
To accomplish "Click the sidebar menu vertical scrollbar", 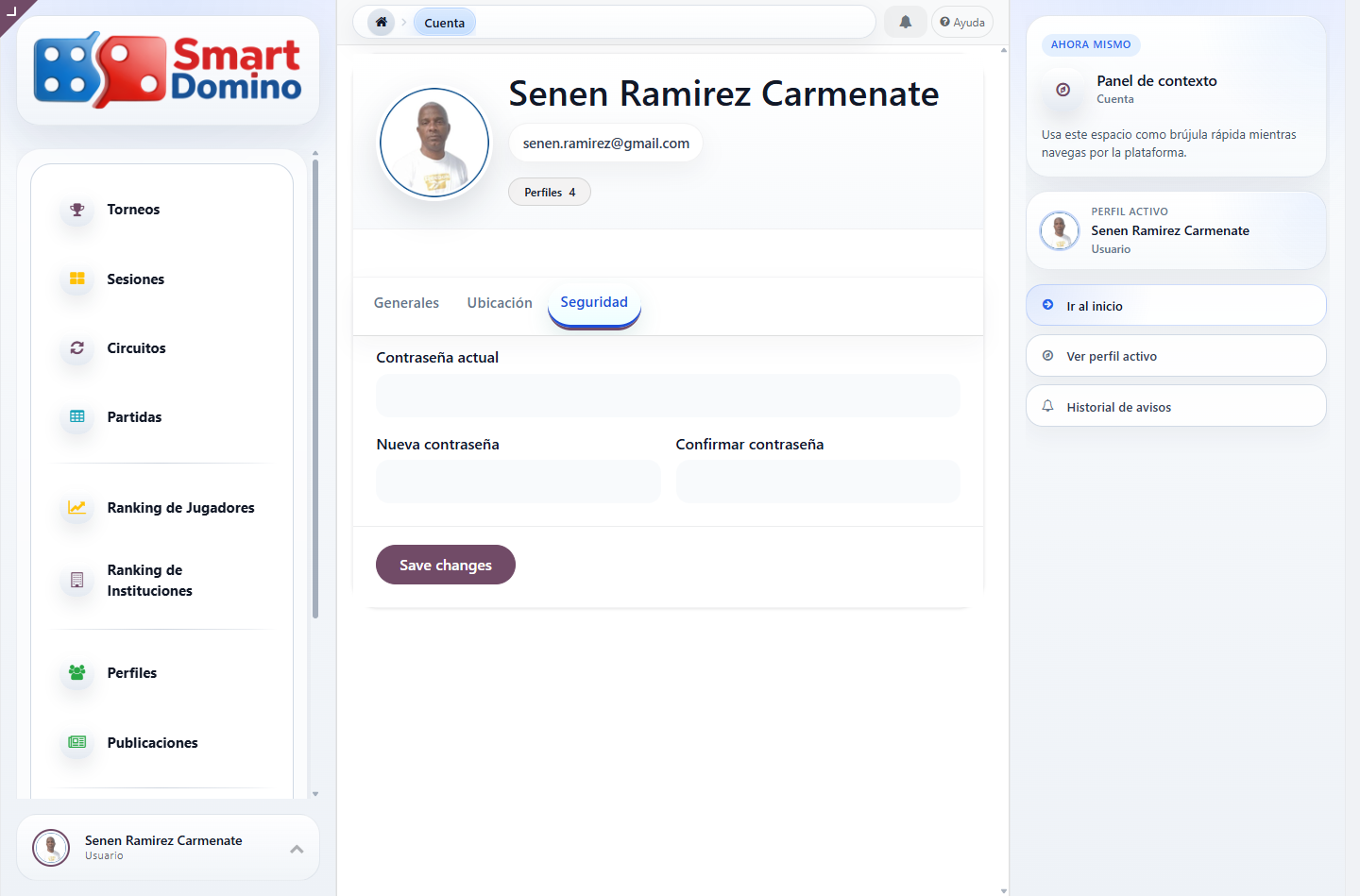I will [315, 387].
